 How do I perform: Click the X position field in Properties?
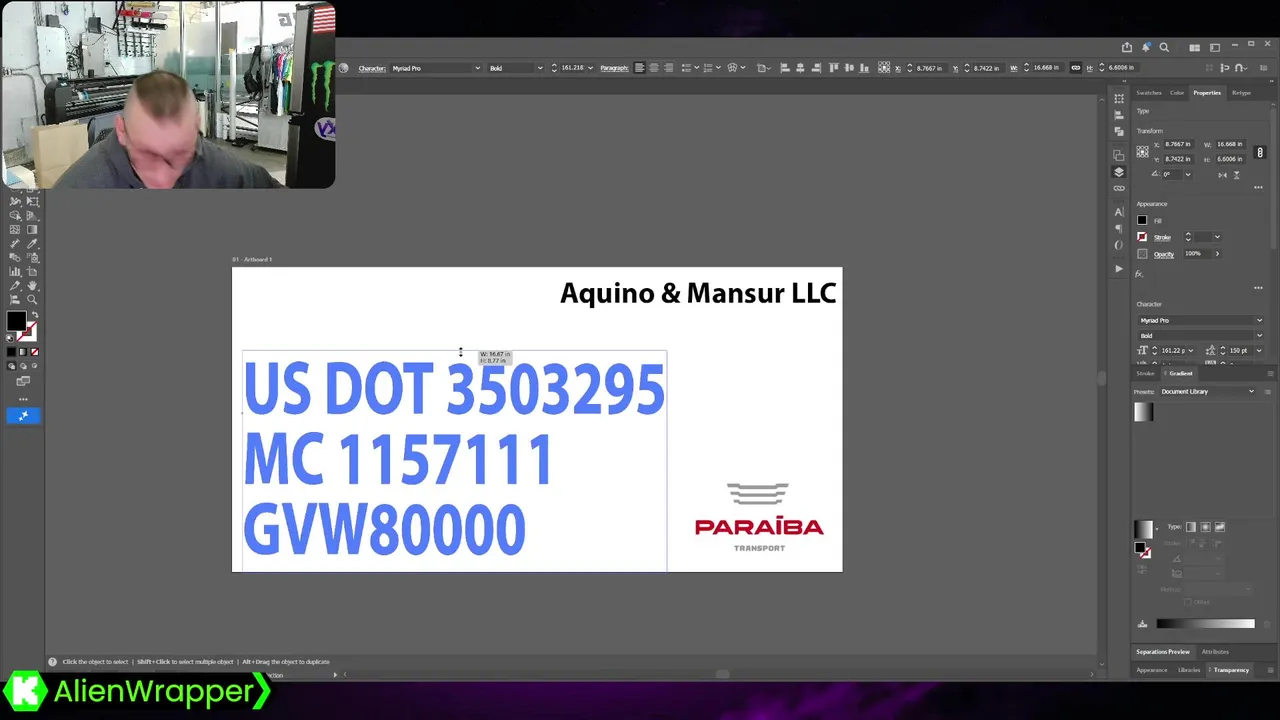point(1178,144)
